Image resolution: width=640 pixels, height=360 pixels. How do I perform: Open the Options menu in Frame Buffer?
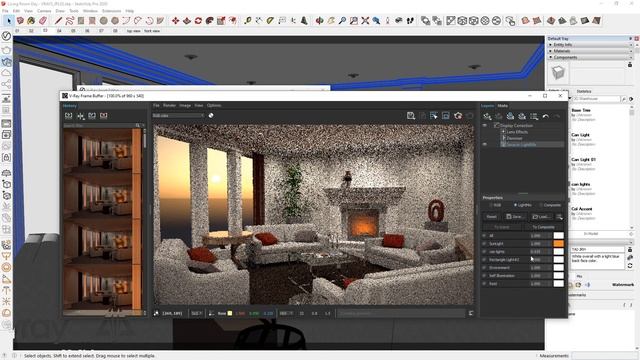tap(214, 105)
